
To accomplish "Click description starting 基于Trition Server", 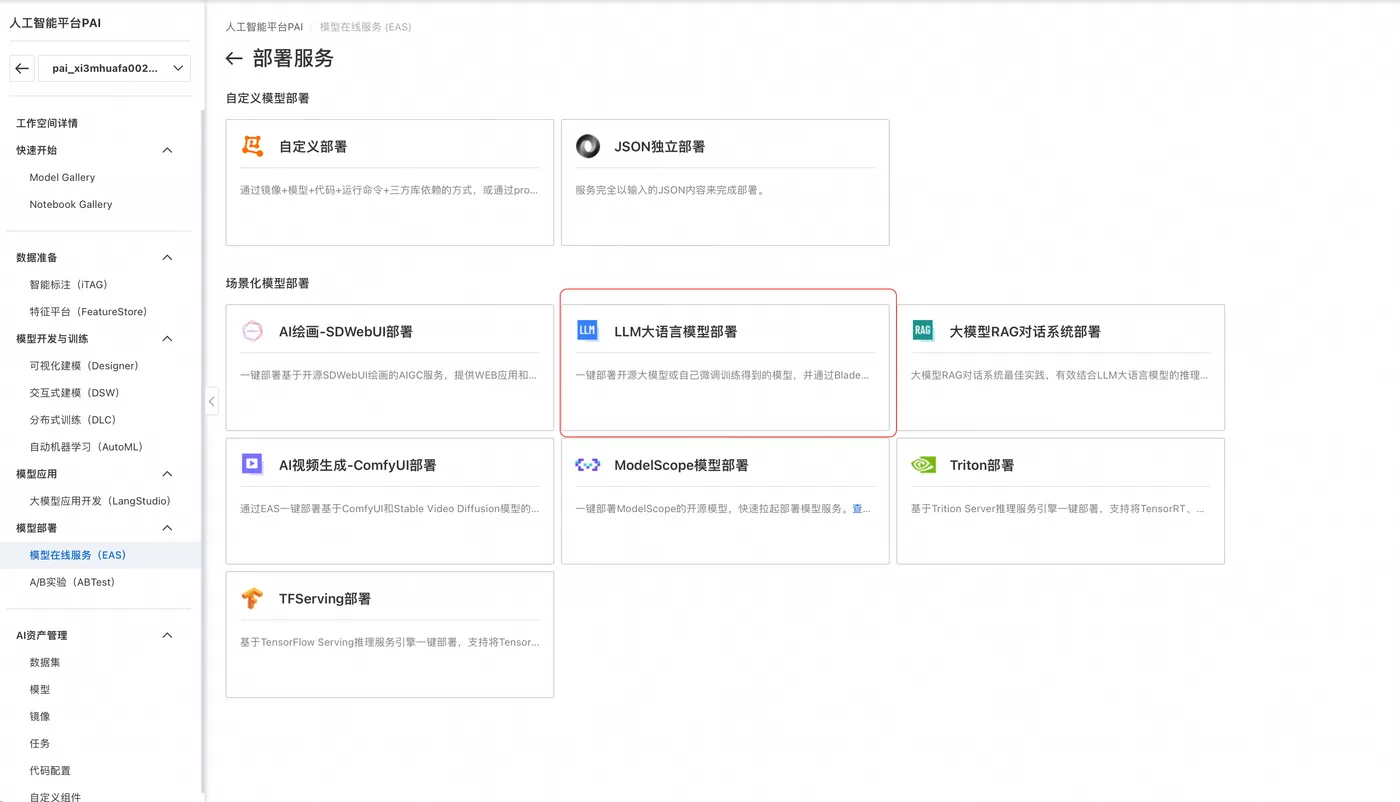I will [x=1058, y=508].
